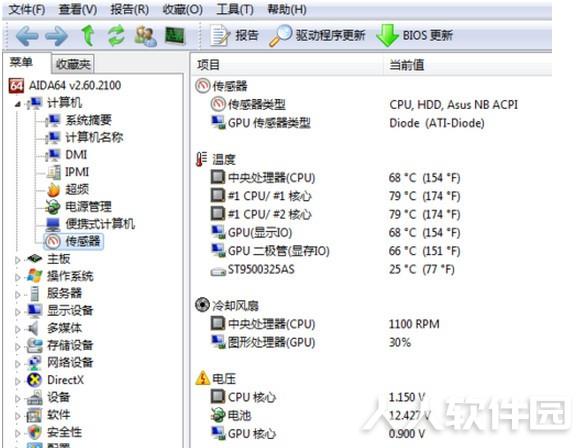Click the green monitor graph icon
The width and height of the screenshot is (576, 448).
pyautogui.click(x=174, y=36)
